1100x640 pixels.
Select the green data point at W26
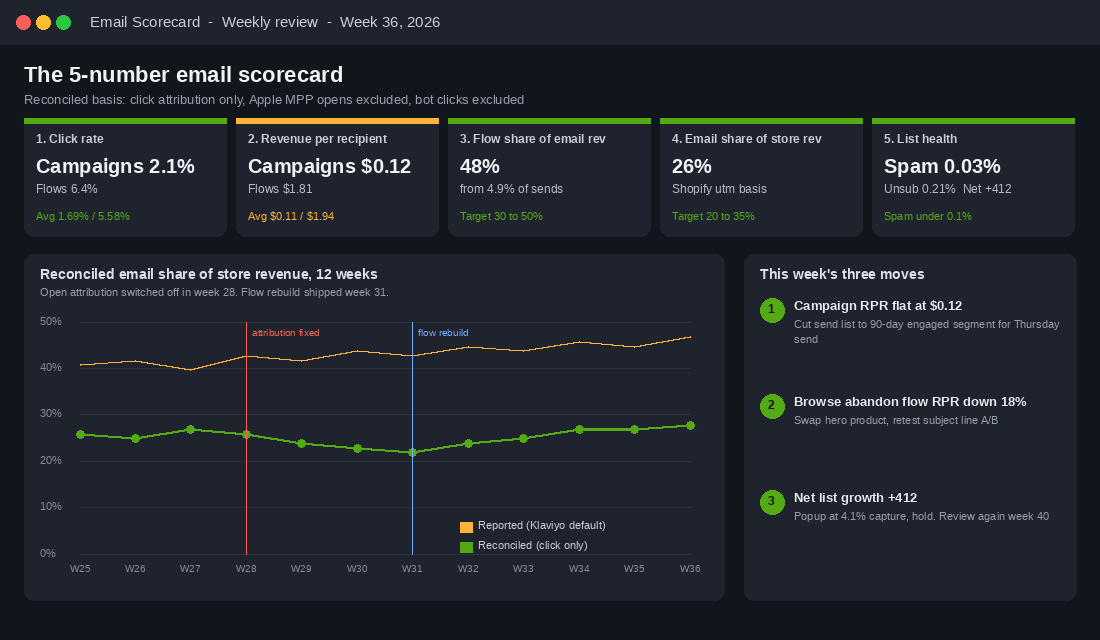(135, 439)
